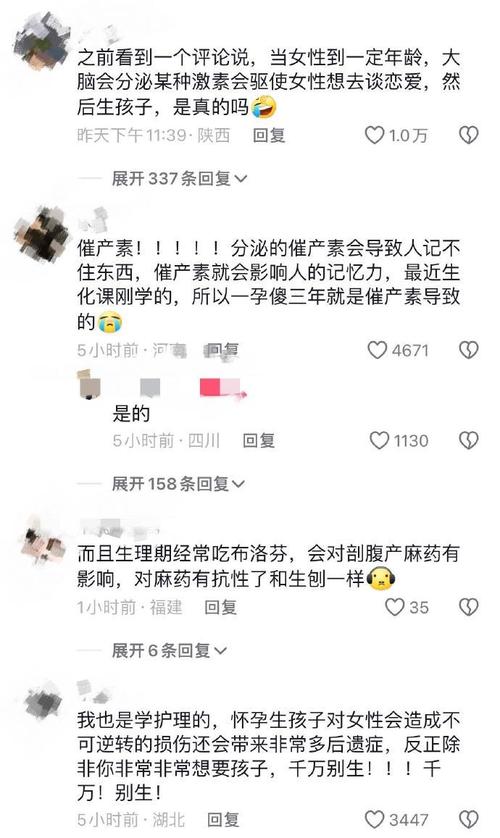Screen dimensions: 500x838
Task: Expand 6 replies
Action: click(169, 650)
